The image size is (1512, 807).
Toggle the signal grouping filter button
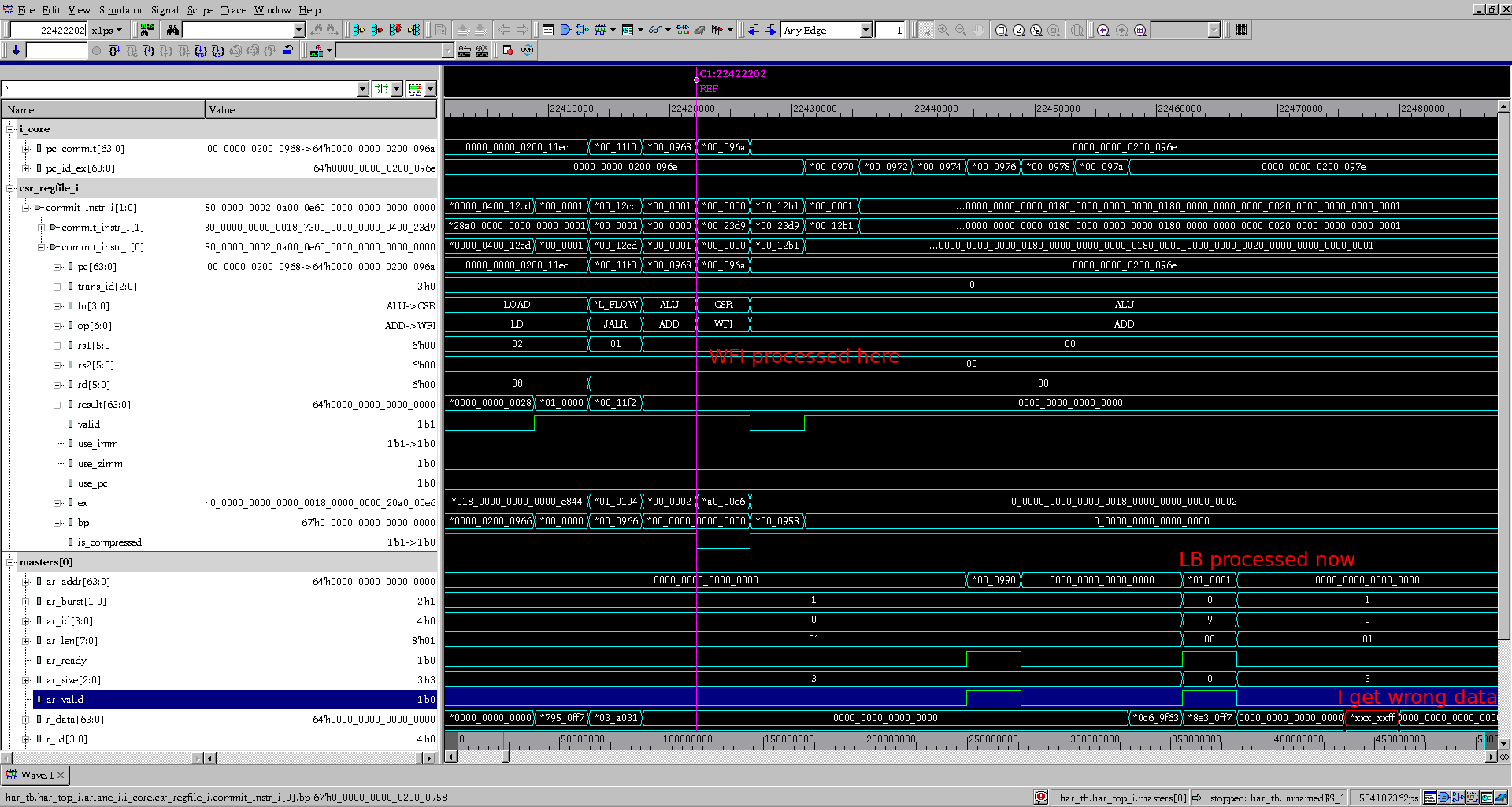click(x=381, y=89)
